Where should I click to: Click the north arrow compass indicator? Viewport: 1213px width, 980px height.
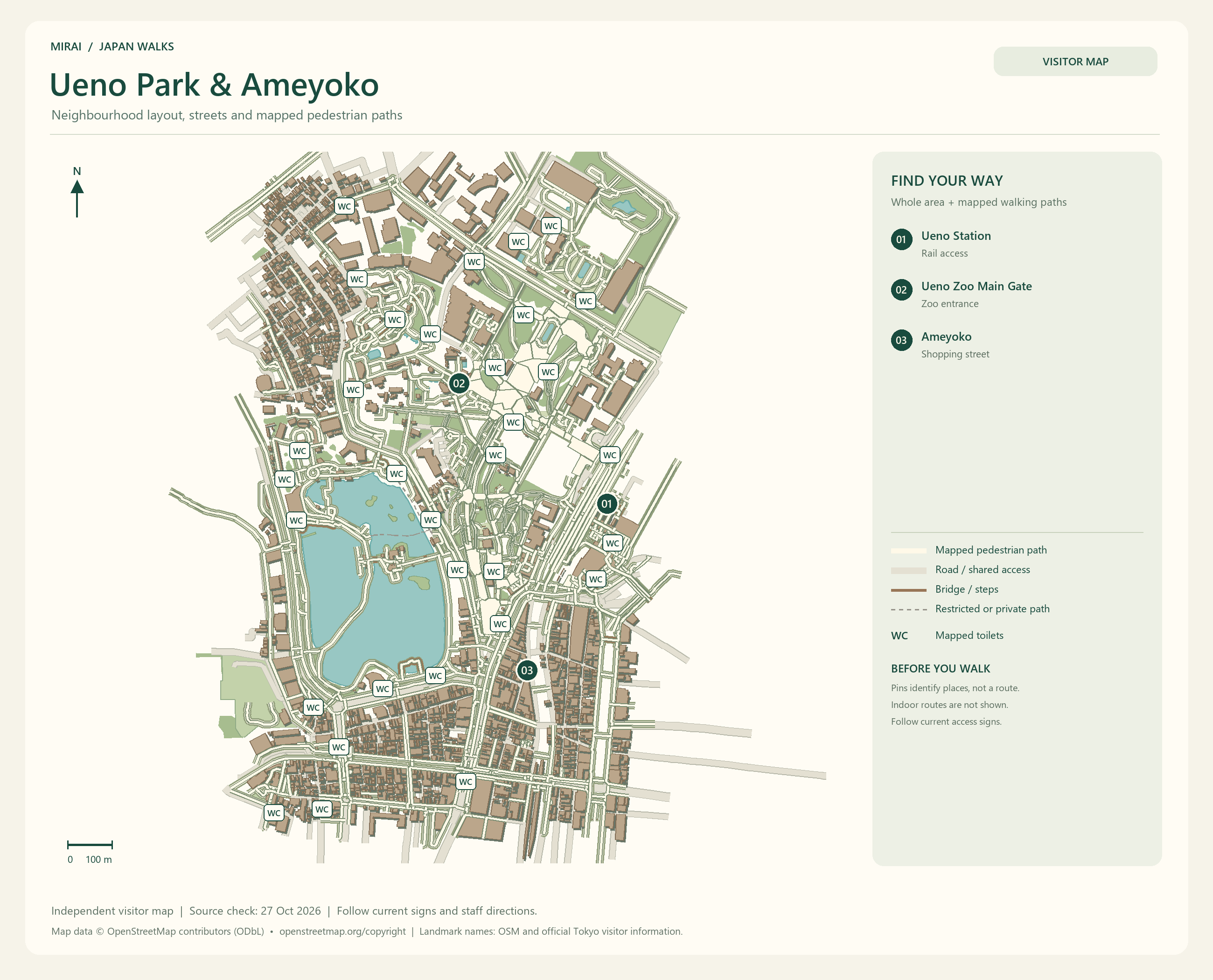(77, 192)
